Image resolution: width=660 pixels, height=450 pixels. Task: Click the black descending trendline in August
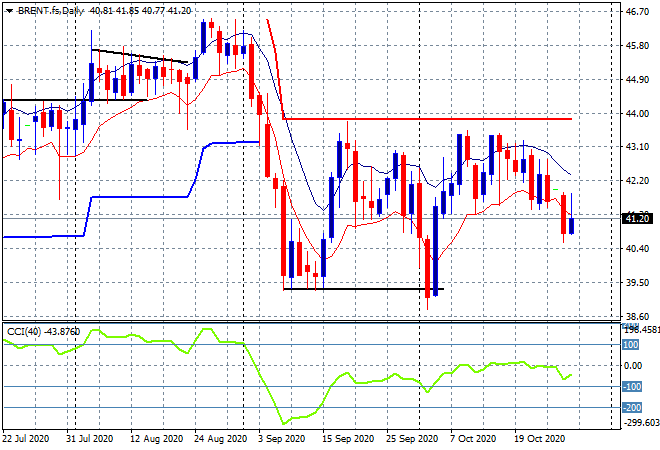click(139, 56)
